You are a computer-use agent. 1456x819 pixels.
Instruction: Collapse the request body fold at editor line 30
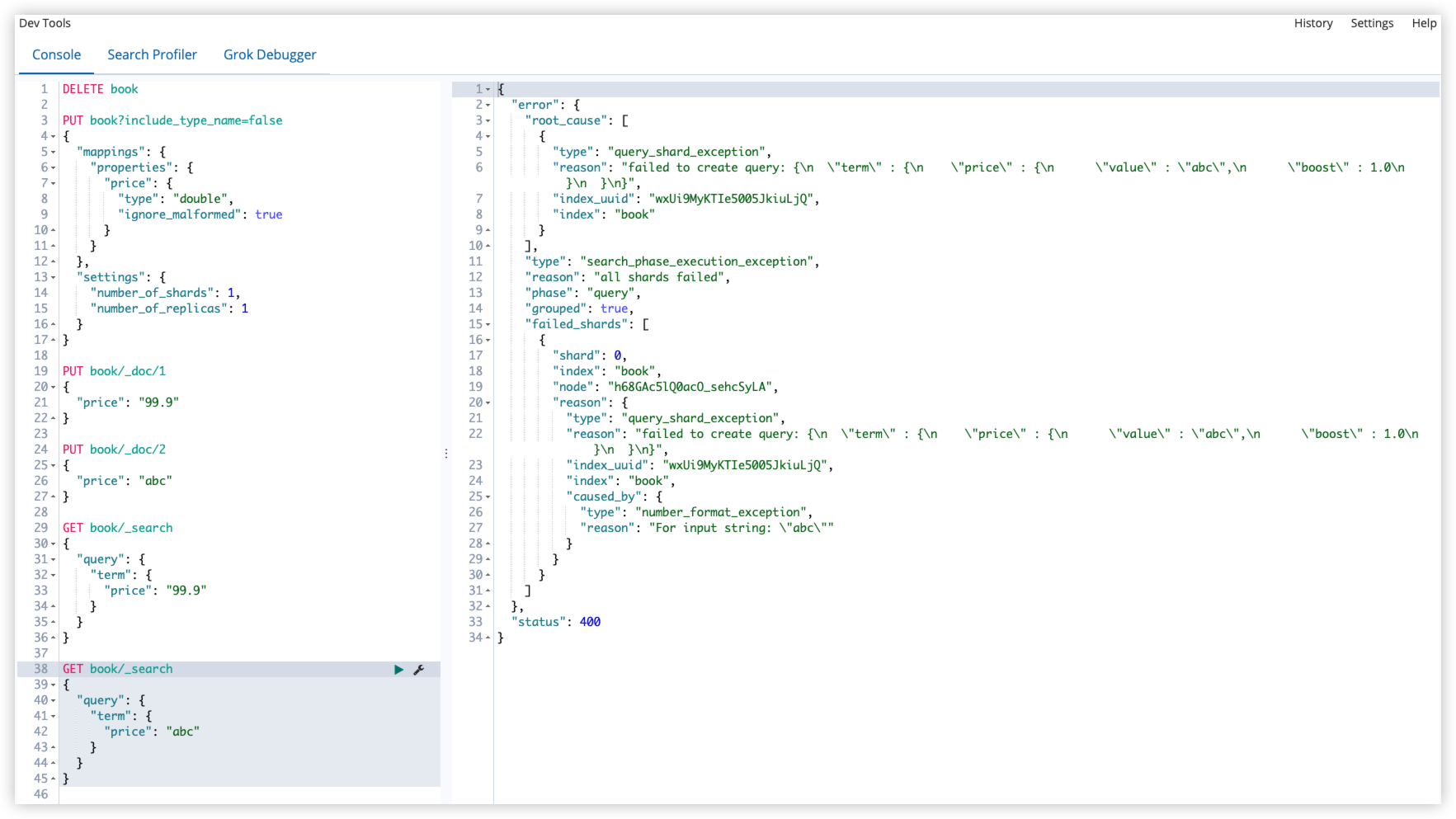coord(54,544)
